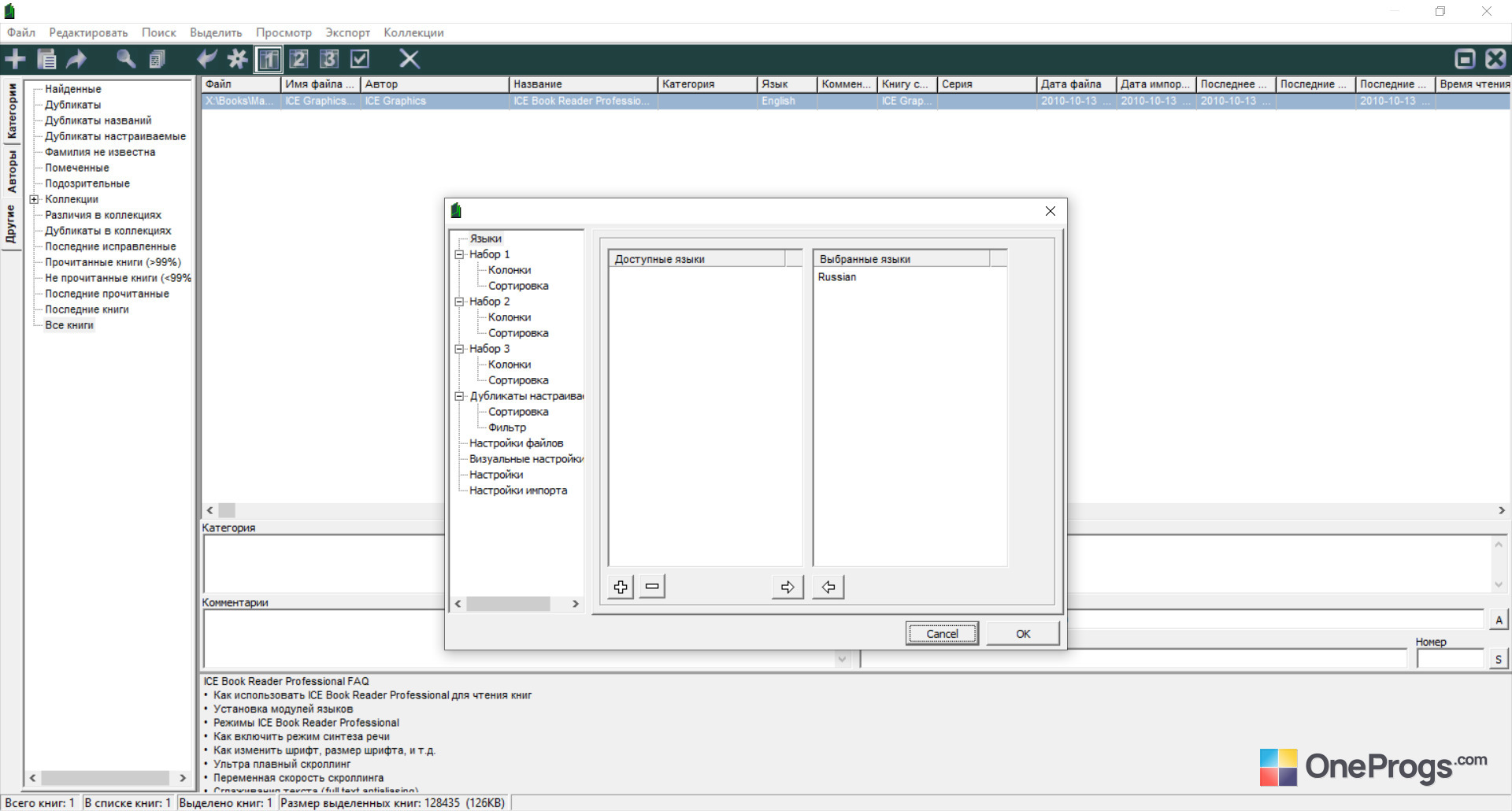Click the asterisk gear toolbar icon
The image size is (1512, 811).
coord(237,59)
